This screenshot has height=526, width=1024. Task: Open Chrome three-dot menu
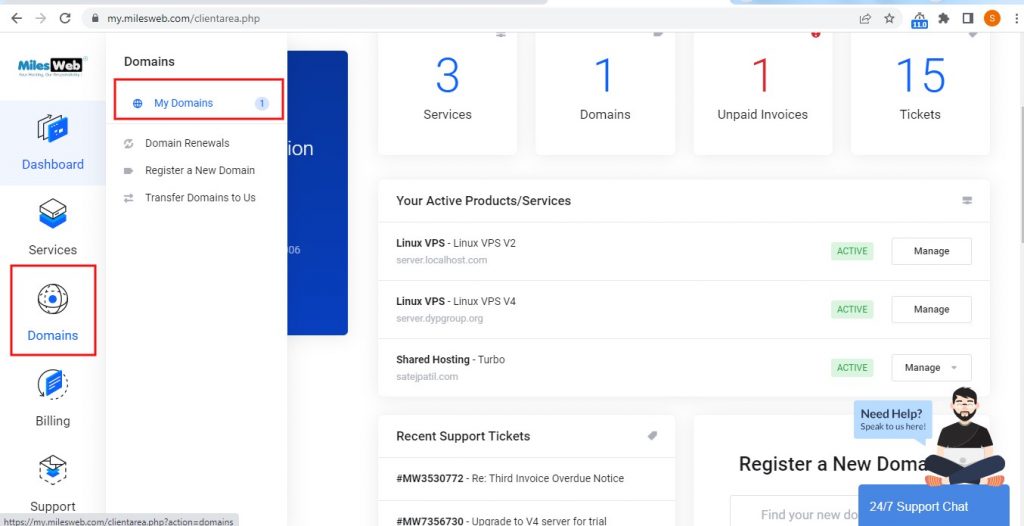(x=1016, y=18)
